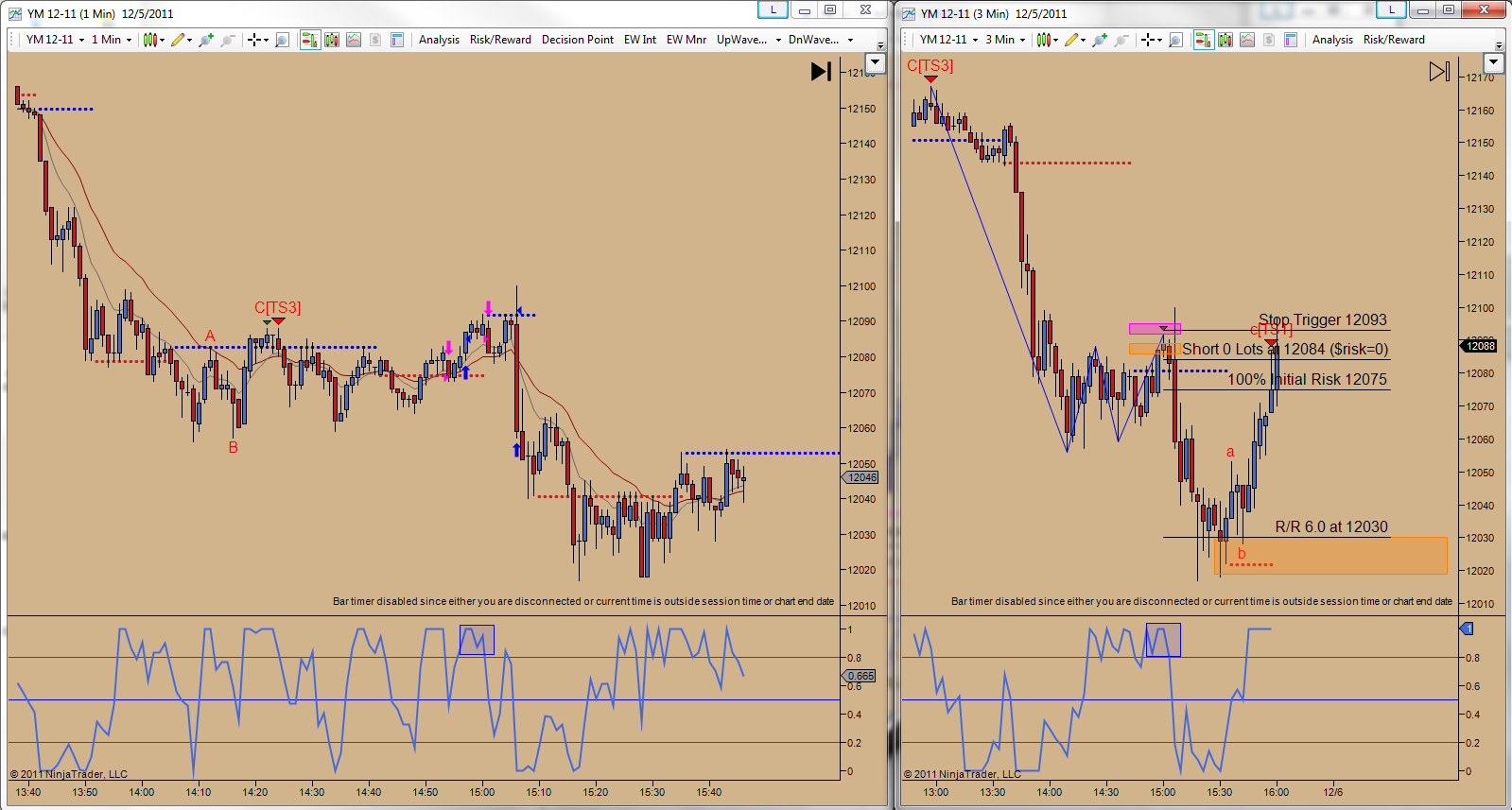Open Analysis menu in 1 Min chart

pyautogui.click(x=439, y=40)
